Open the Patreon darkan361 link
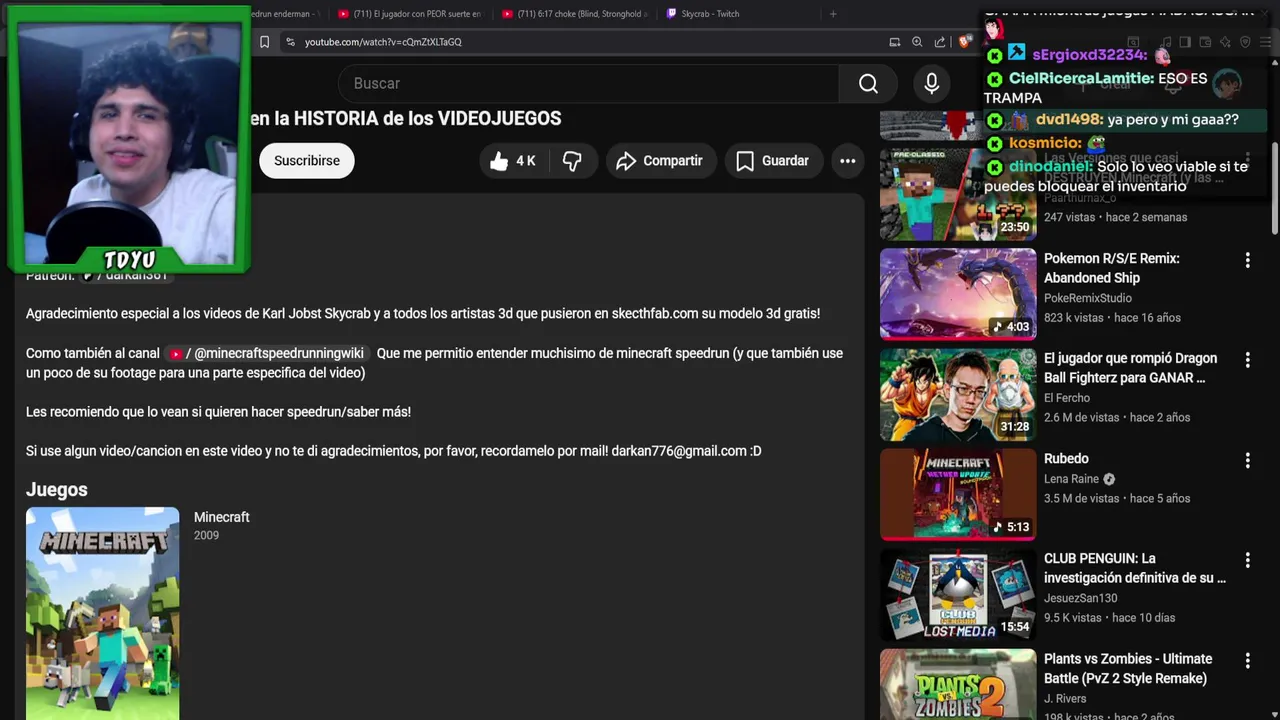This screenshot has width=1280, height=720. [x=125, y=275]
